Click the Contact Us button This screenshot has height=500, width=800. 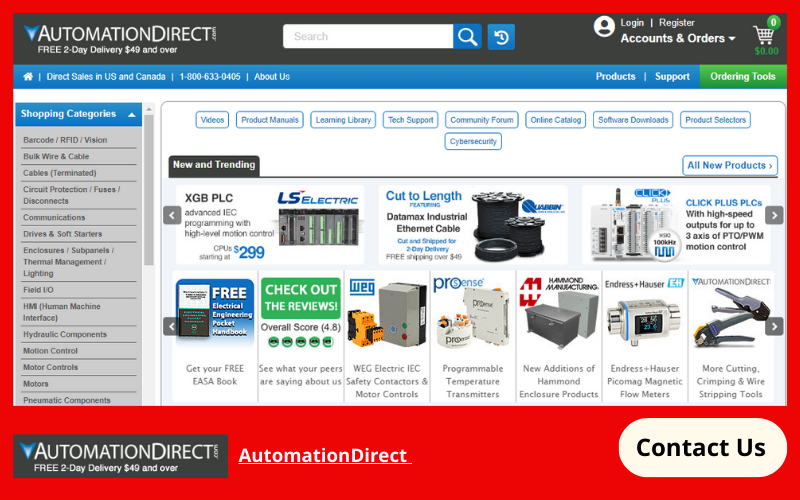tap(702, 447)
